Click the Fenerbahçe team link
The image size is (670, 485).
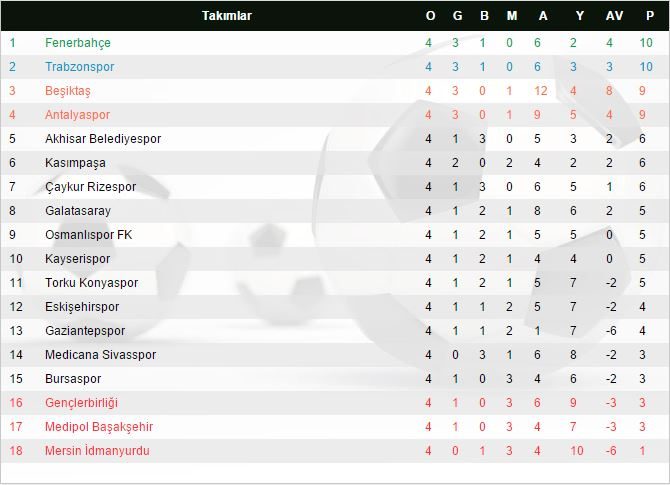78,43
